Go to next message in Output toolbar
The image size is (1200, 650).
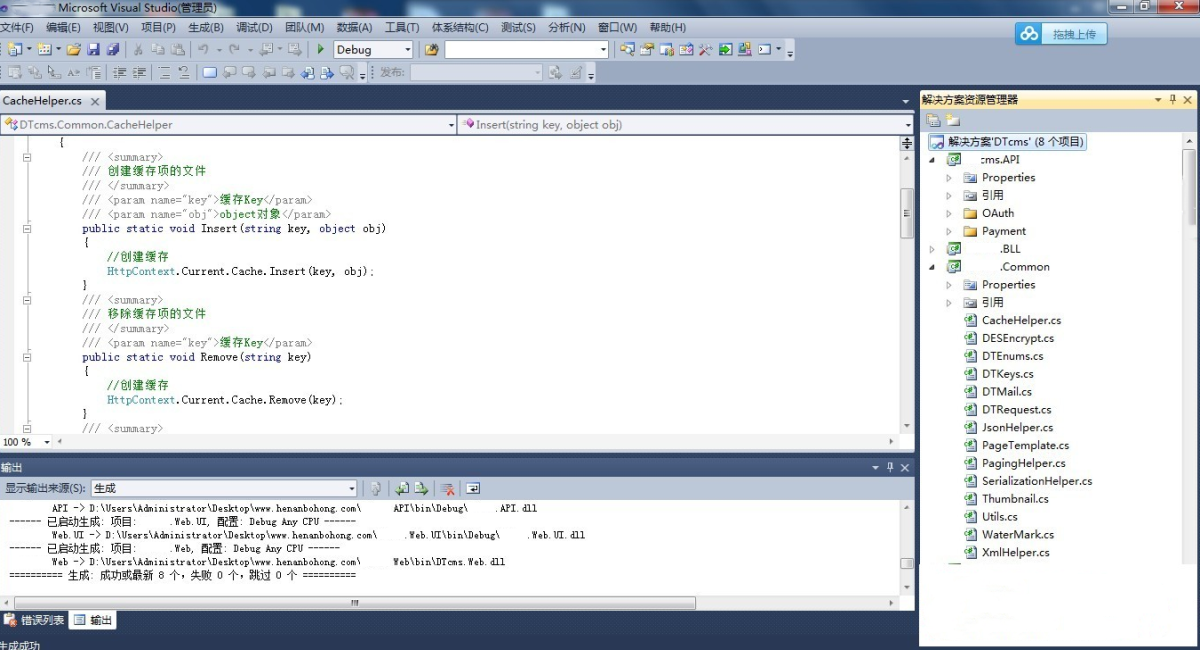pyautogui.click(x=422, y=488)
